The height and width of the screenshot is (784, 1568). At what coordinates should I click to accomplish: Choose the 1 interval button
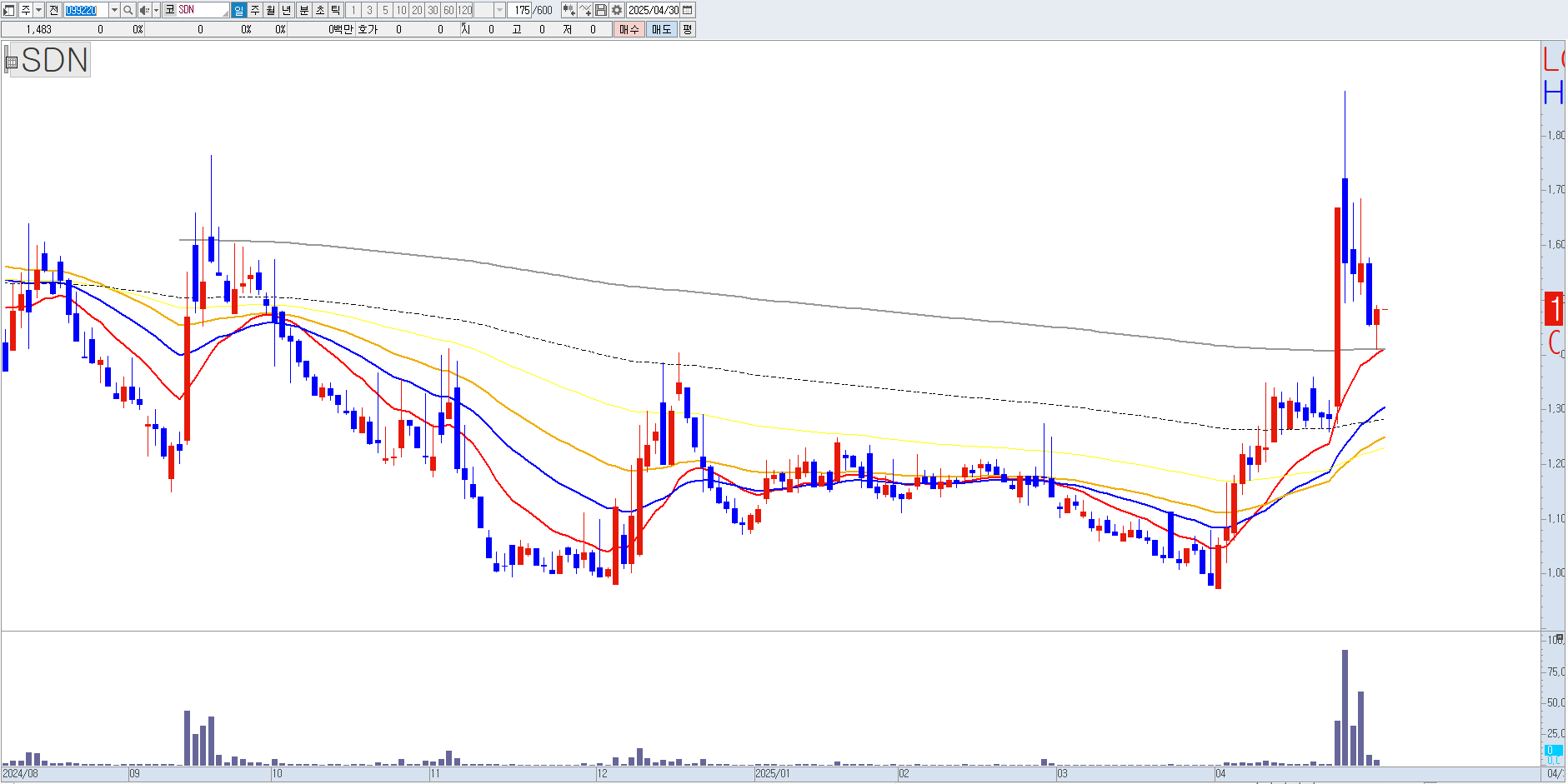pyautogui.click(x=353, y=10)
